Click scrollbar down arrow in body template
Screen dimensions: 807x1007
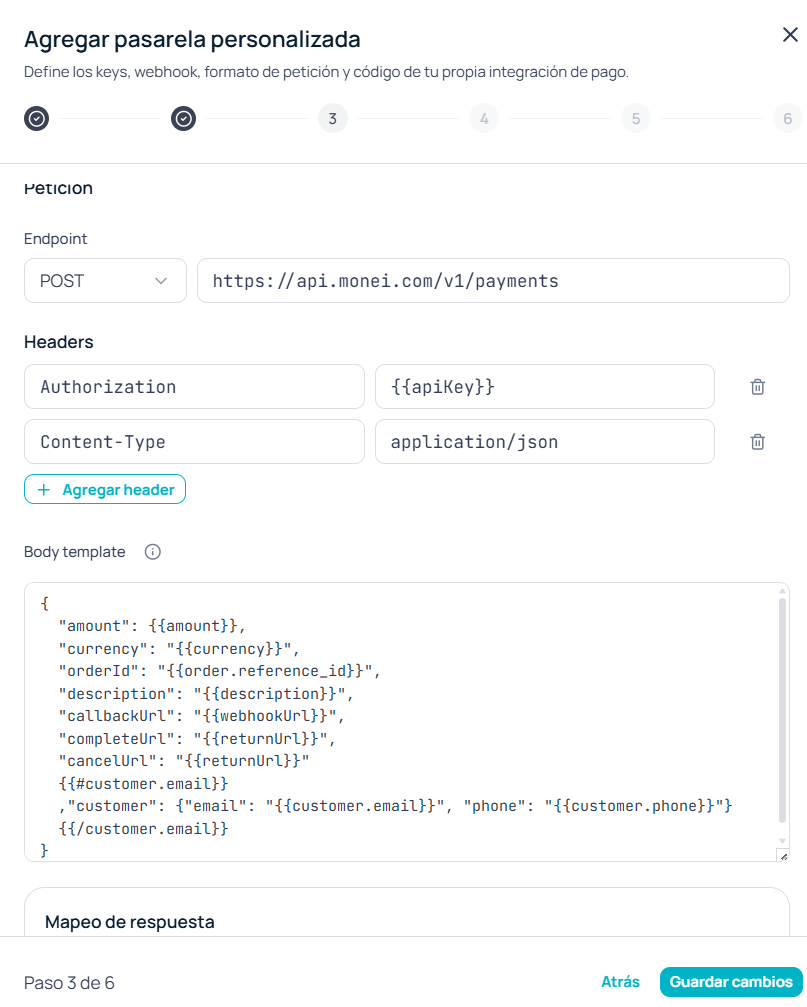tap(783, 841)
